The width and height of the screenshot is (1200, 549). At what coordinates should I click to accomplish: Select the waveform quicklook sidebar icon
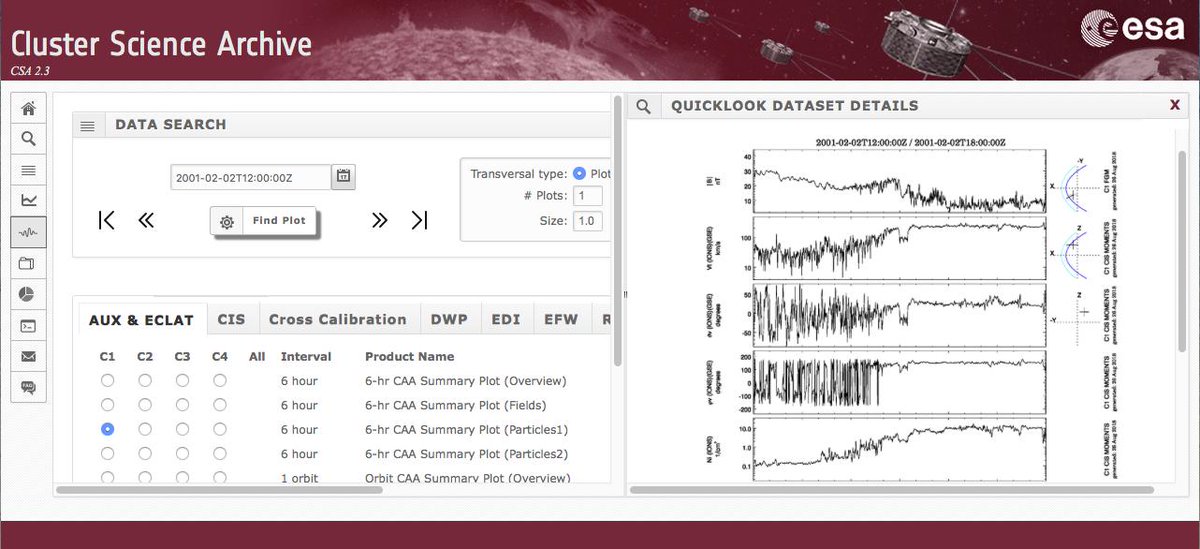pyautogui.click(x=28, y=232)
